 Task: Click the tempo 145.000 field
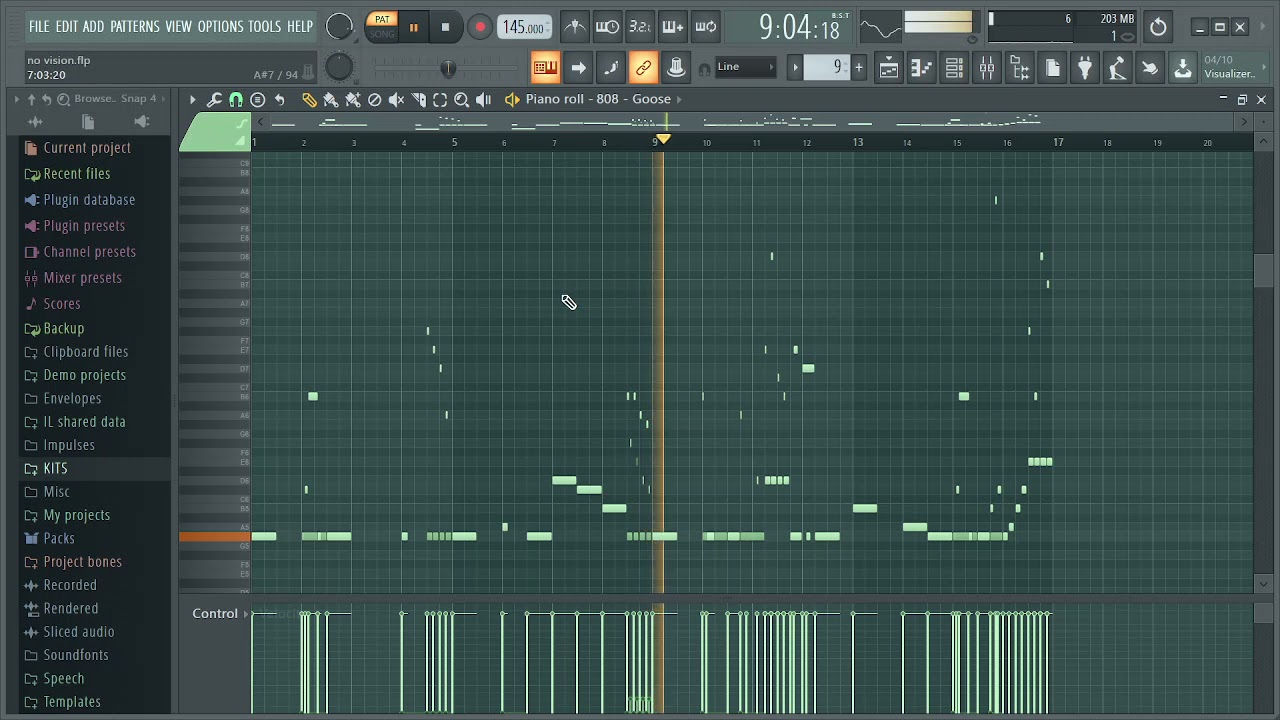pyautogui.click(x=524, y=28)
